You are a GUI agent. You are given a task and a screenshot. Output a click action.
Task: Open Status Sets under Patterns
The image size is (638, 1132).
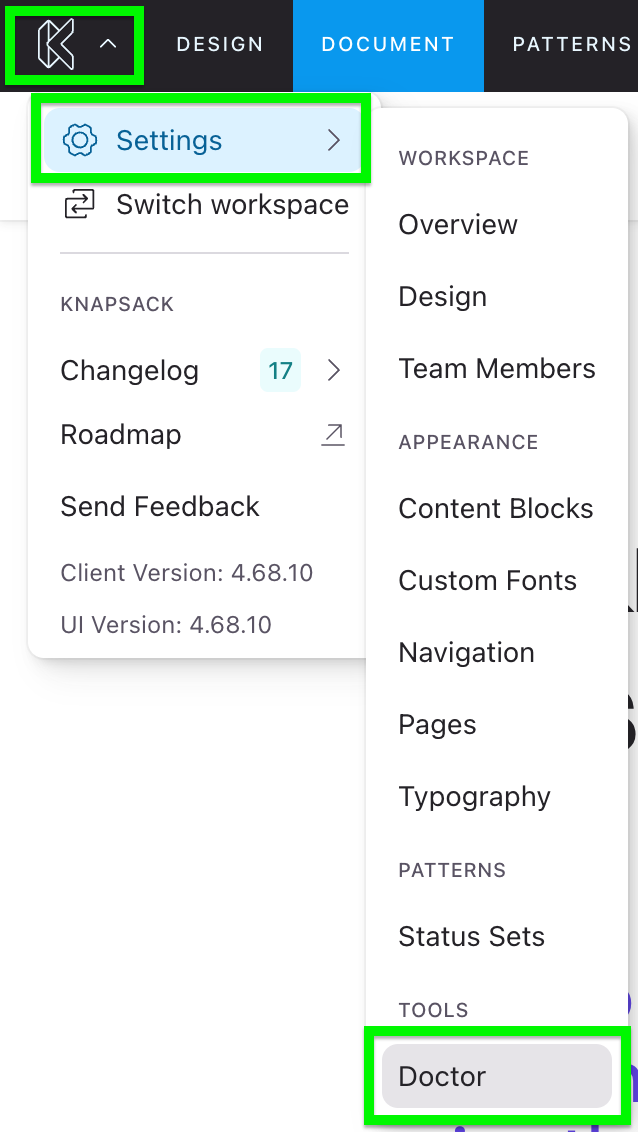(x=472, y=936)
